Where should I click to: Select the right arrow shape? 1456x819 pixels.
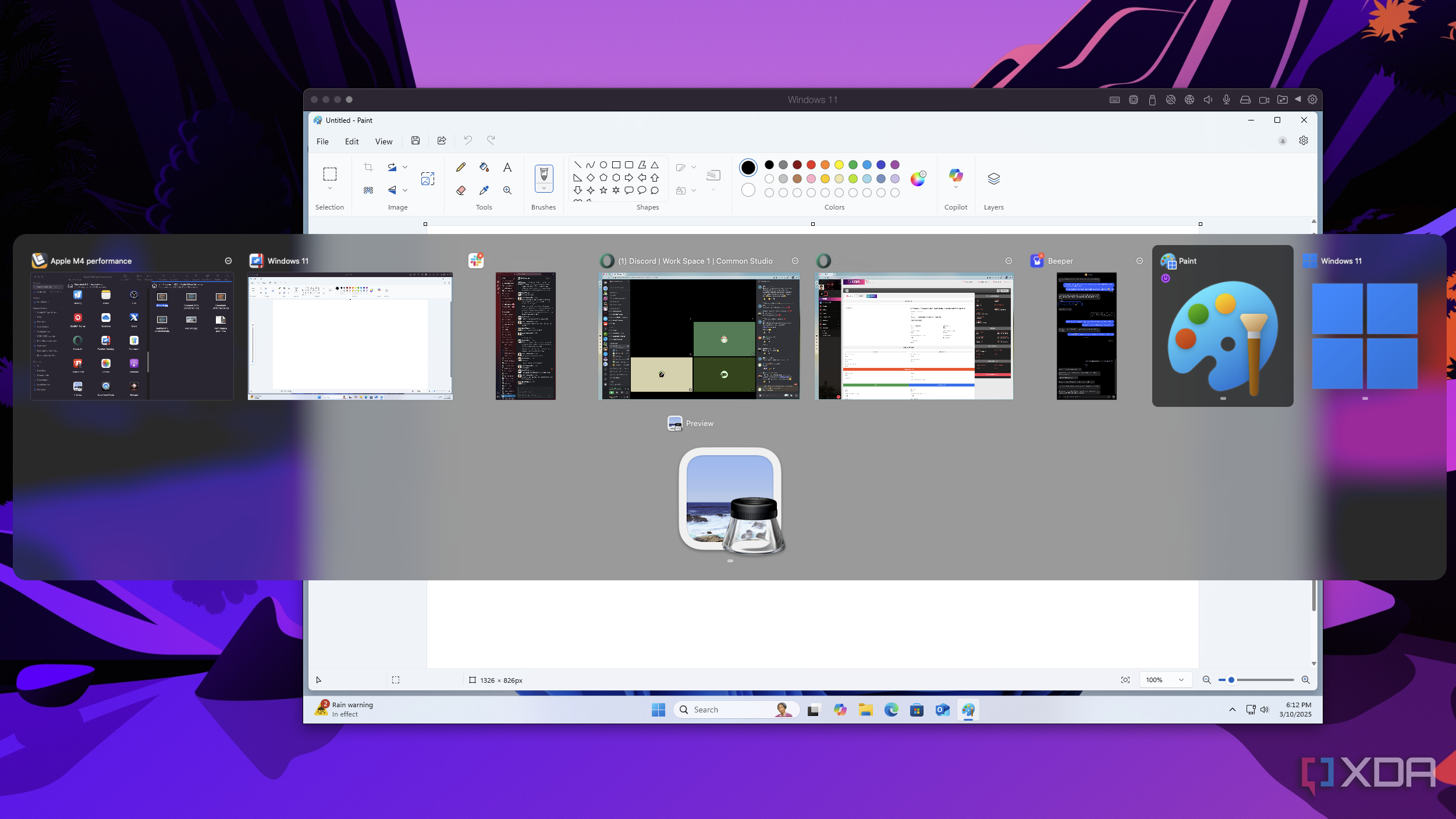pos(629,178)
